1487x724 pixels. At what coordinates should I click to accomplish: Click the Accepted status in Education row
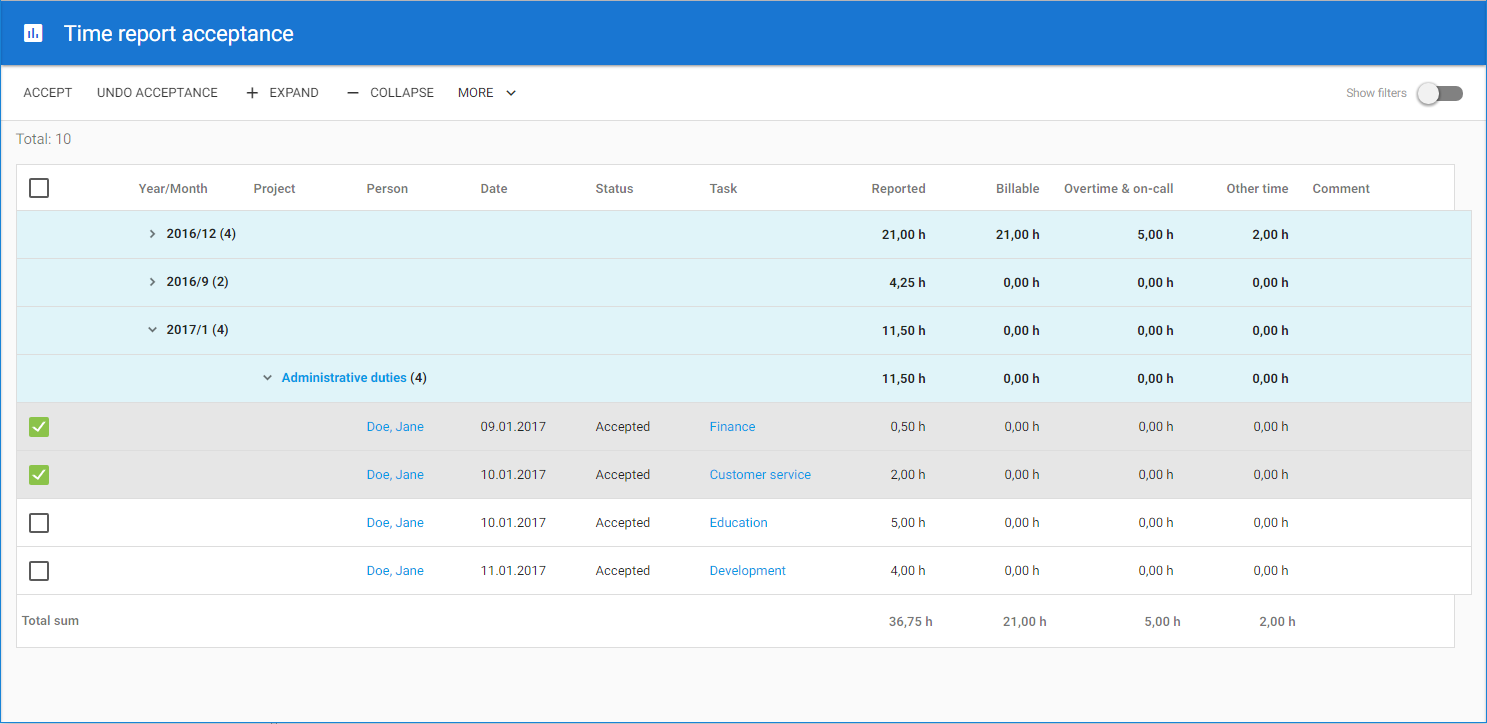tap(623, 523)
